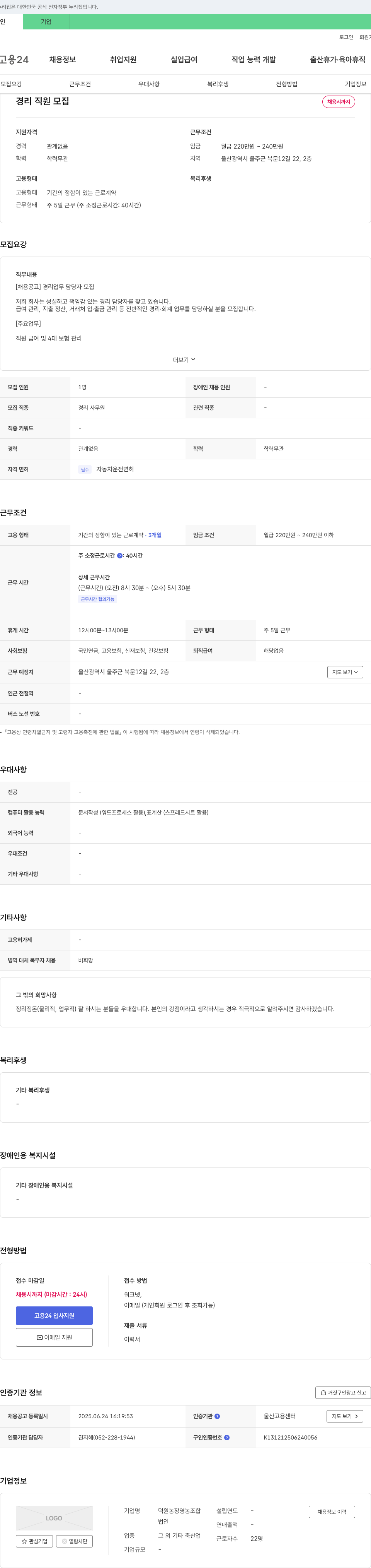Open the 실업급여 menu
This screenshot has height=1568, width=371.
pyautogui.click(x=184, y=60)
